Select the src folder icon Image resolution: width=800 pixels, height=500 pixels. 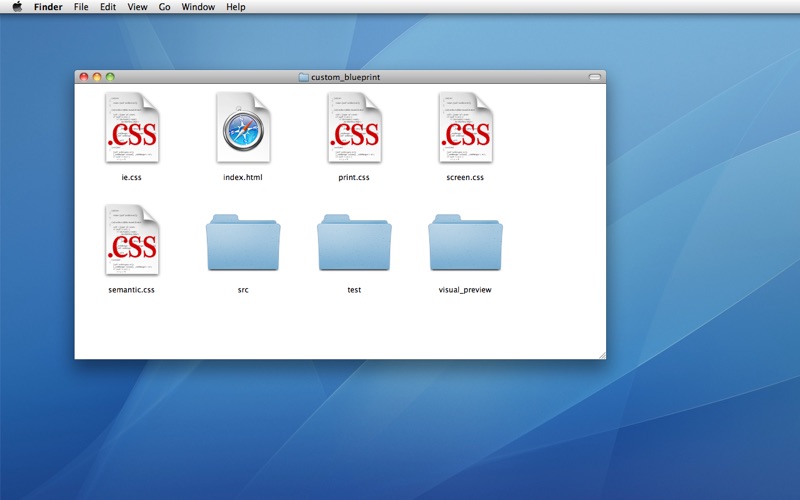[243, 242]
